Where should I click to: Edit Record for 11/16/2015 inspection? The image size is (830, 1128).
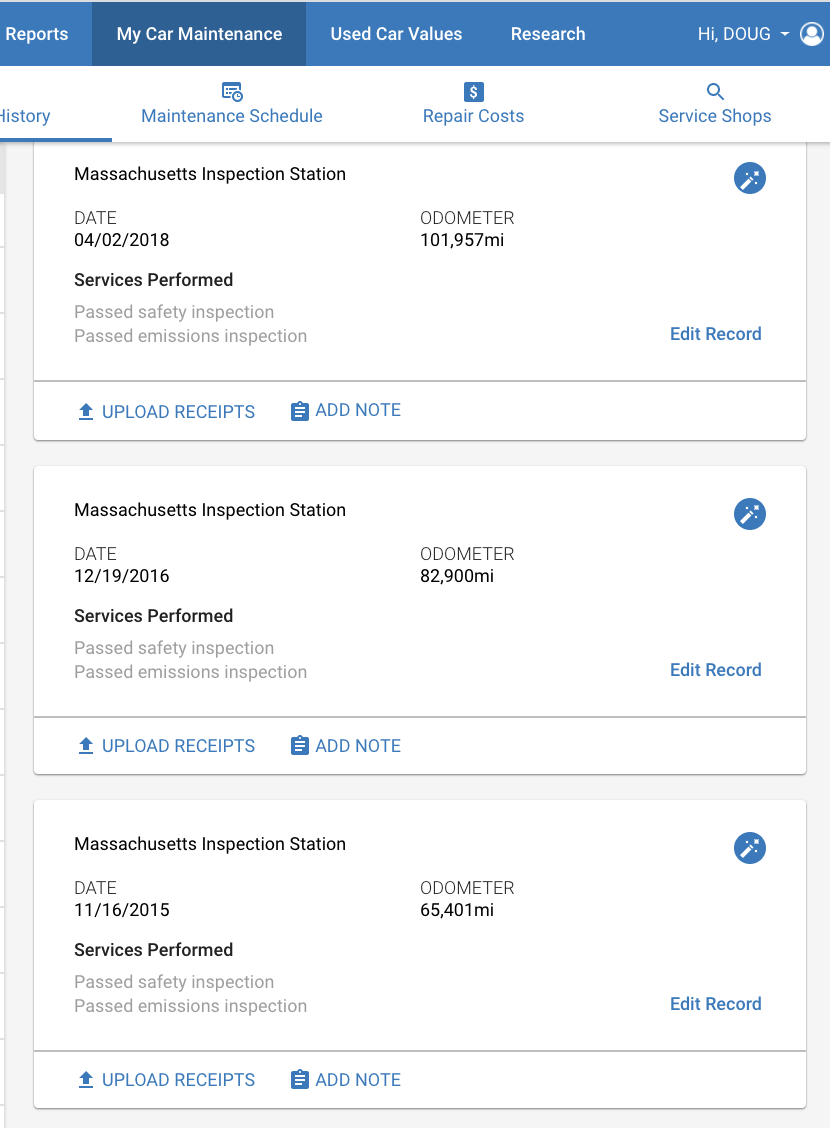tap(716, 1004)
